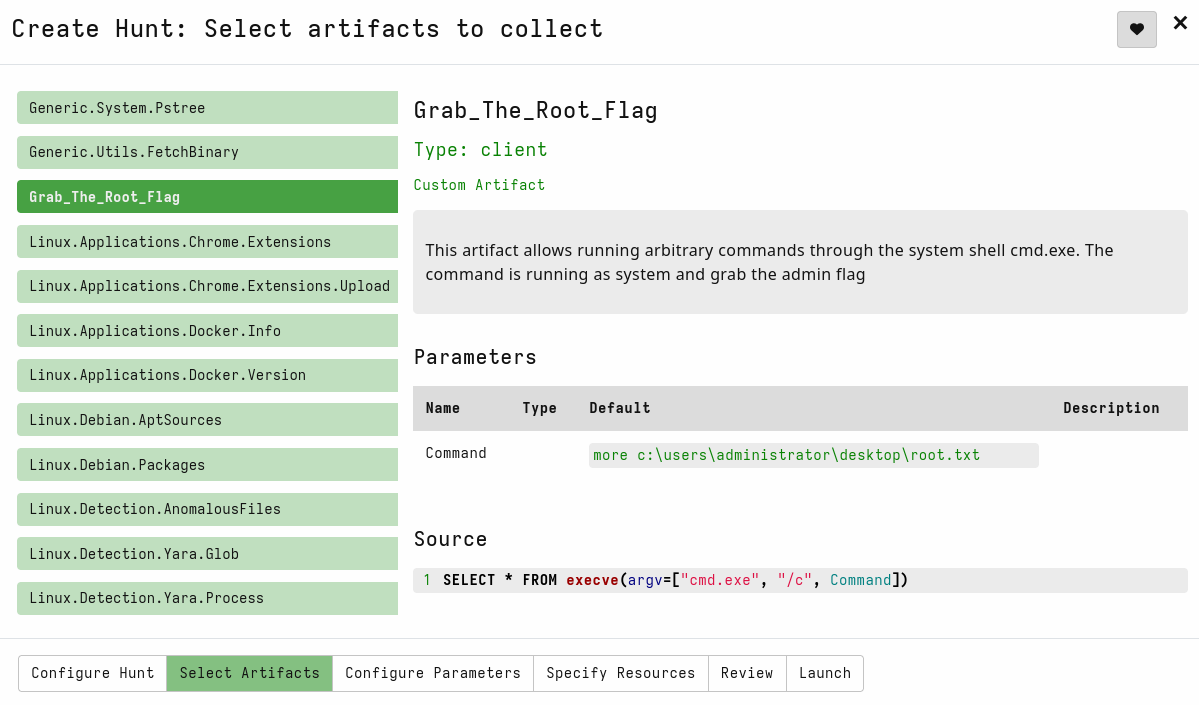Click the Description column header
The height and width of the screenshot is (705, 1199).
1111,408
